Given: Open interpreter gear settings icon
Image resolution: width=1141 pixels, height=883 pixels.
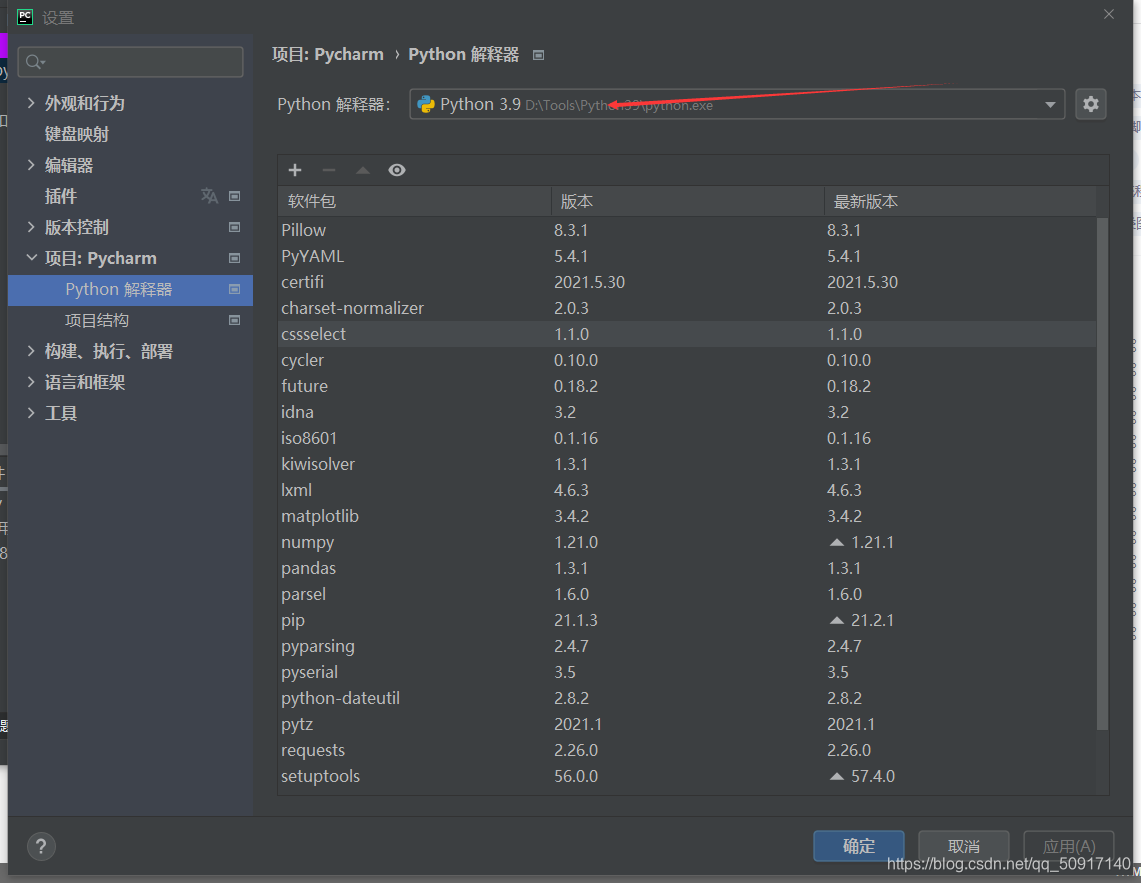Looking at the screenshot, I should point(1090,104).
